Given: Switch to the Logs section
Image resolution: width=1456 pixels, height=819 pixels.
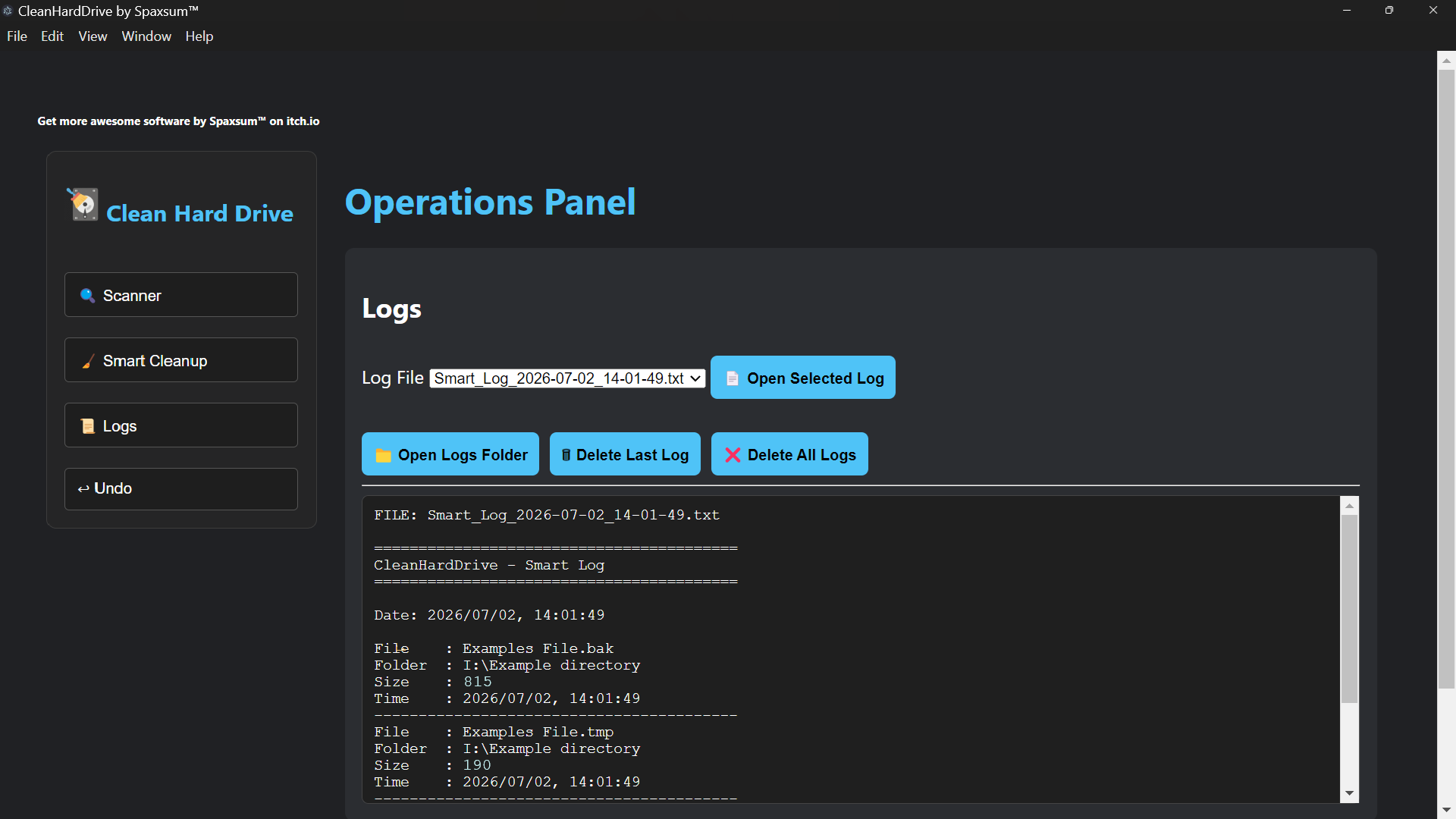Looking at the screenshot, I should tap(181, 425).
